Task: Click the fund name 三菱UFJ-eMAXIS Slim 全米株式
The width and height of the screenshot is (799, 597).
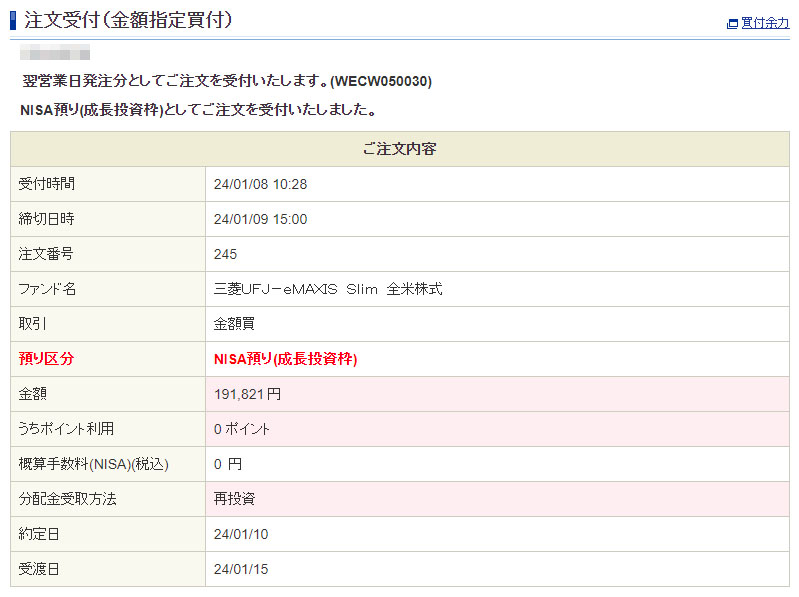Action: point(328,289)
